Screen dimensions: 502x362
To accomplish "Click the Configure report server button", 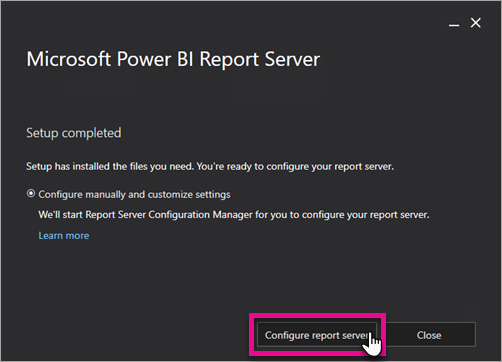I will [x=317, y=335].
